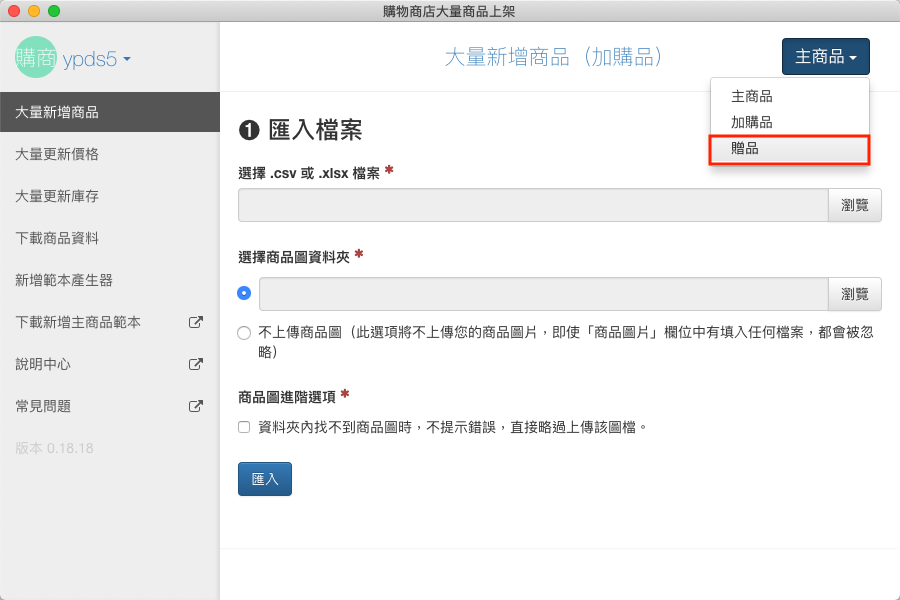Click the 購商 round avatar logo

pyautogui.click(x=36, y=57)
